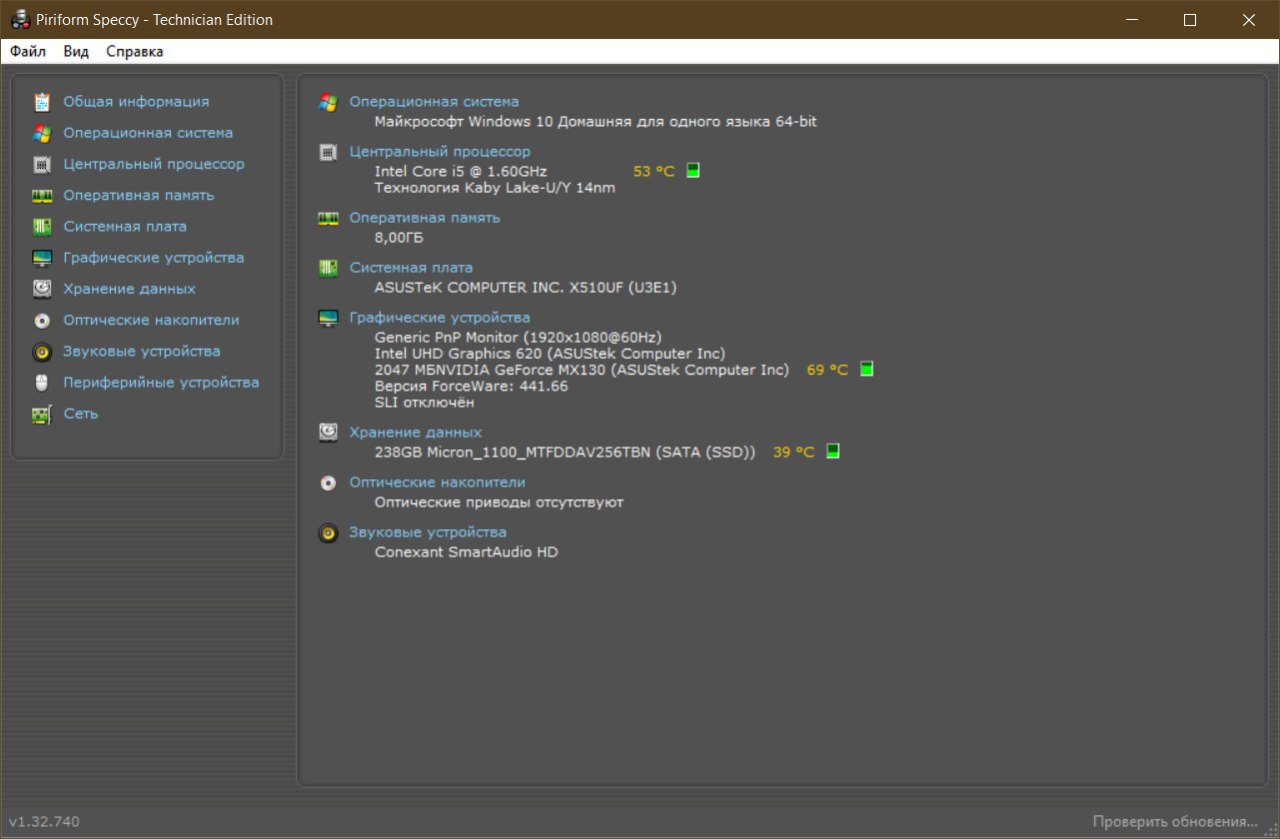
Task: Select Центральный процессор in the sidebar
Action: pos(154,164)
